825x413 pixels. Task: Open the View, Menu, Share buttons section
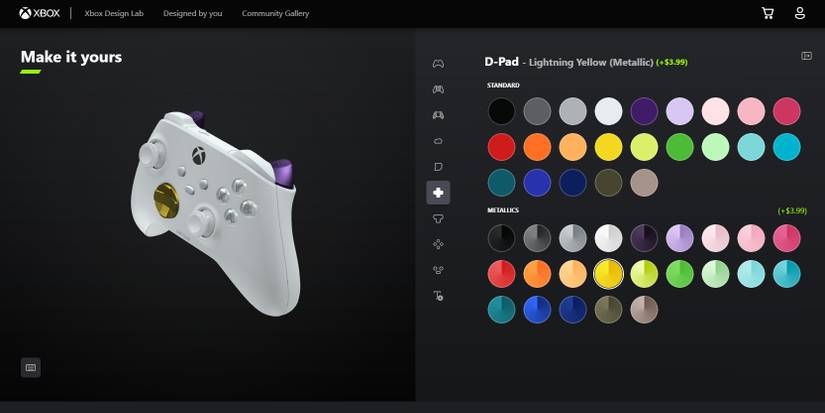click(x=438, y=270)
